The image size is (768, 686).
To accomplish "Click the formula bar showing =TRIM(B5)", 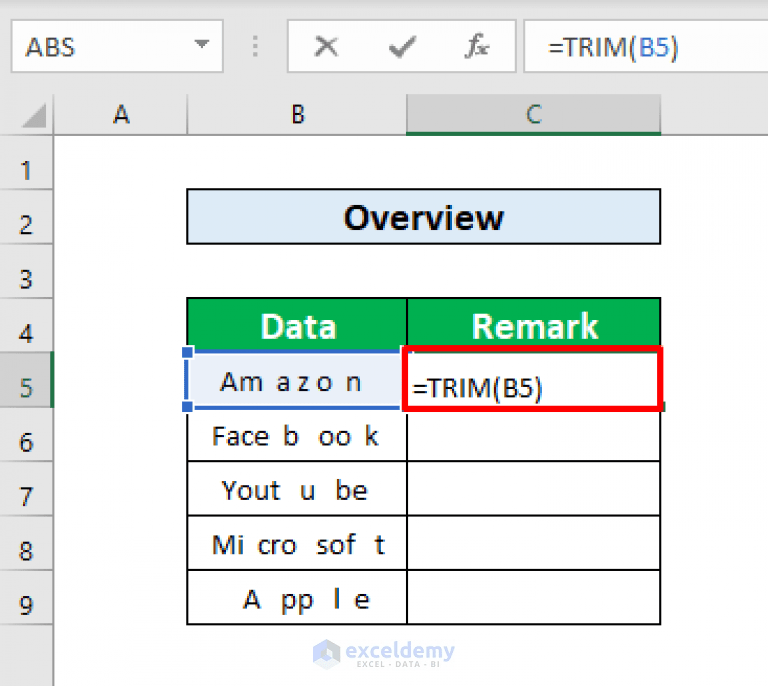I will tap(646, 47).
